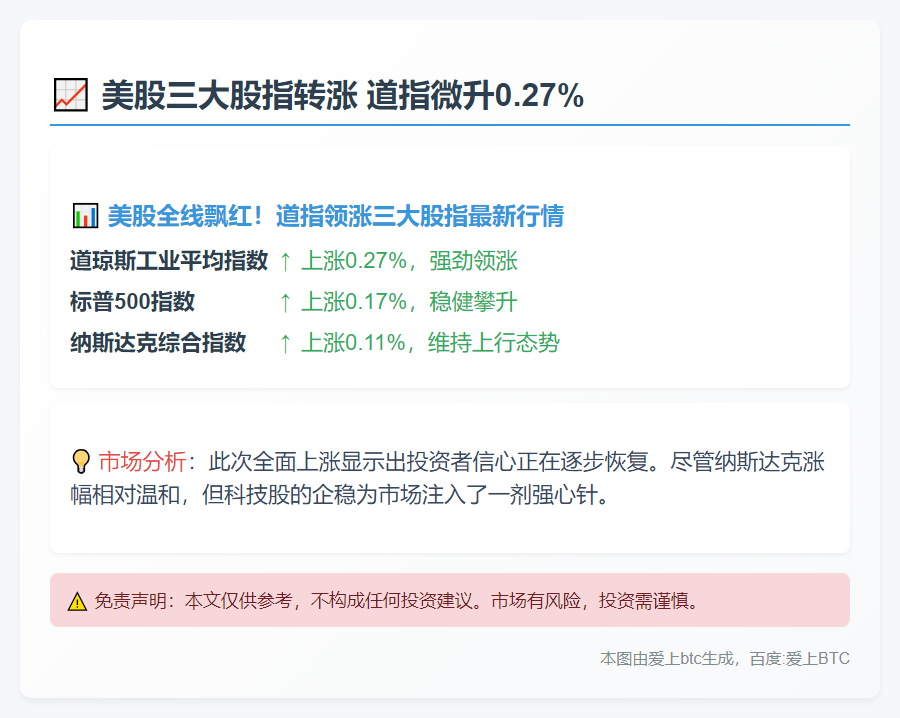
Task: Click the label 纳斯达克综合指数
Action: [158, 343]
